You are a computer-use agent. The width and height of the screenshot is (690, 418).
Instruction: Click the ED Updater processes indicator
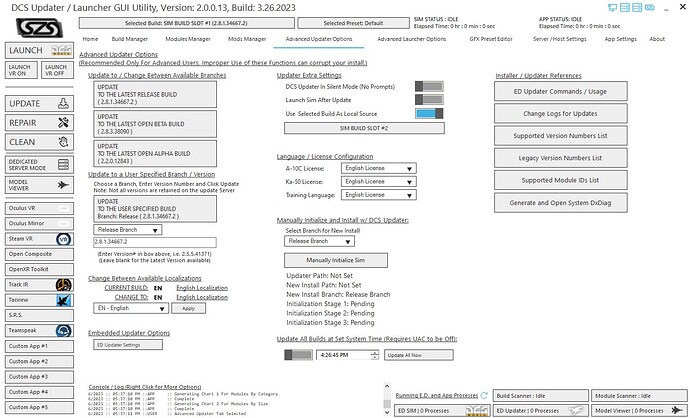click(x=540, y=411)
